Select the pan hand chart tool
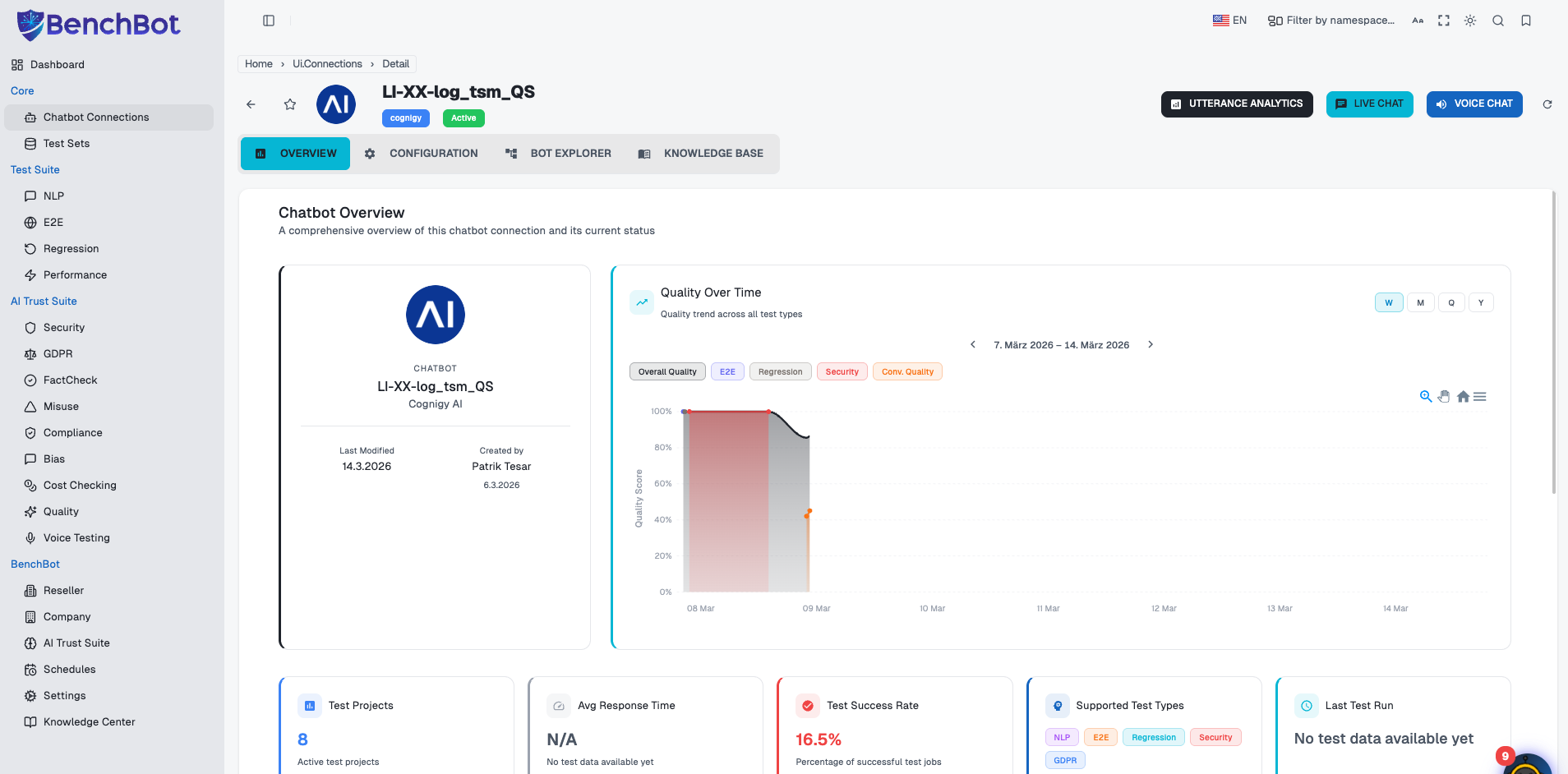Image resolution: width=1568 pixels, height=774 pixels. click(x=1444, y=397)
